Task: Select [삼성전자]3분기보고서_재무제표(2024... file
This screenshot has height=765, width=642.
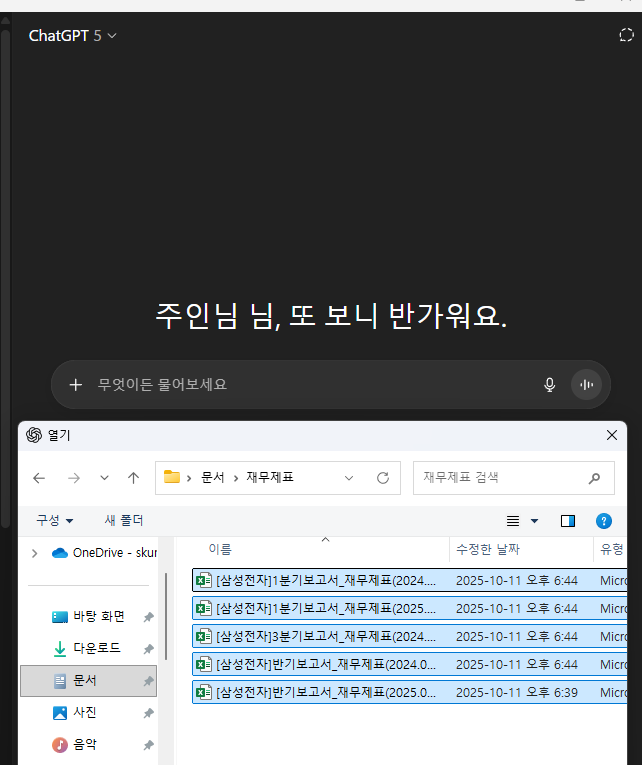Action: 409,636
